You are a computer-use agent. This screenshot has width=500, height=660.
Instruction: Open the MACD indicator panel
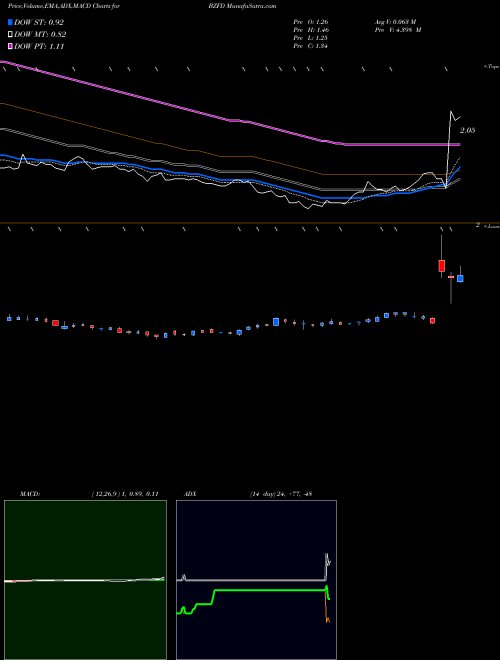click(85, 580)
